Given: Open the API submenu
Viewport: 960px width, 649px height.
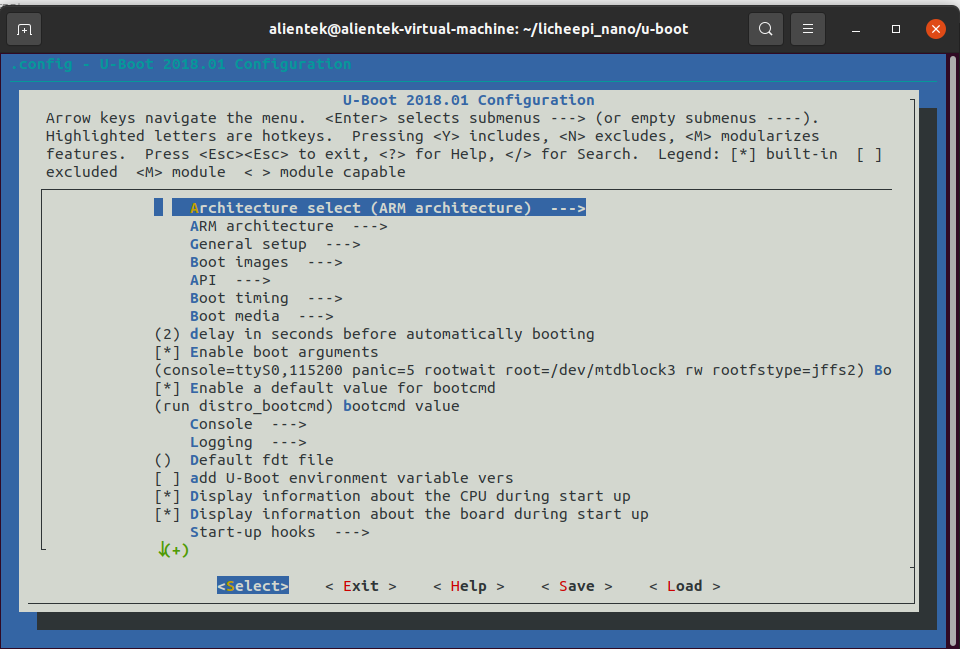Looking at the screenshot, I should [x=230, y=280].
